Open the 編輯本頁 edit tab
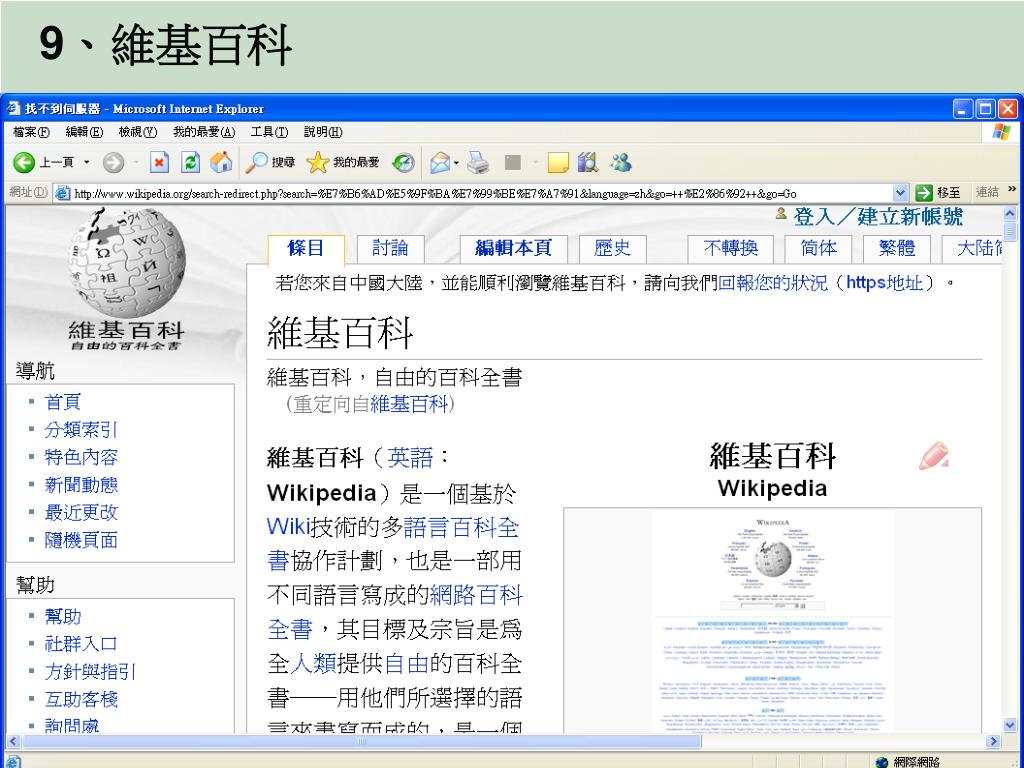 point(513,249)
